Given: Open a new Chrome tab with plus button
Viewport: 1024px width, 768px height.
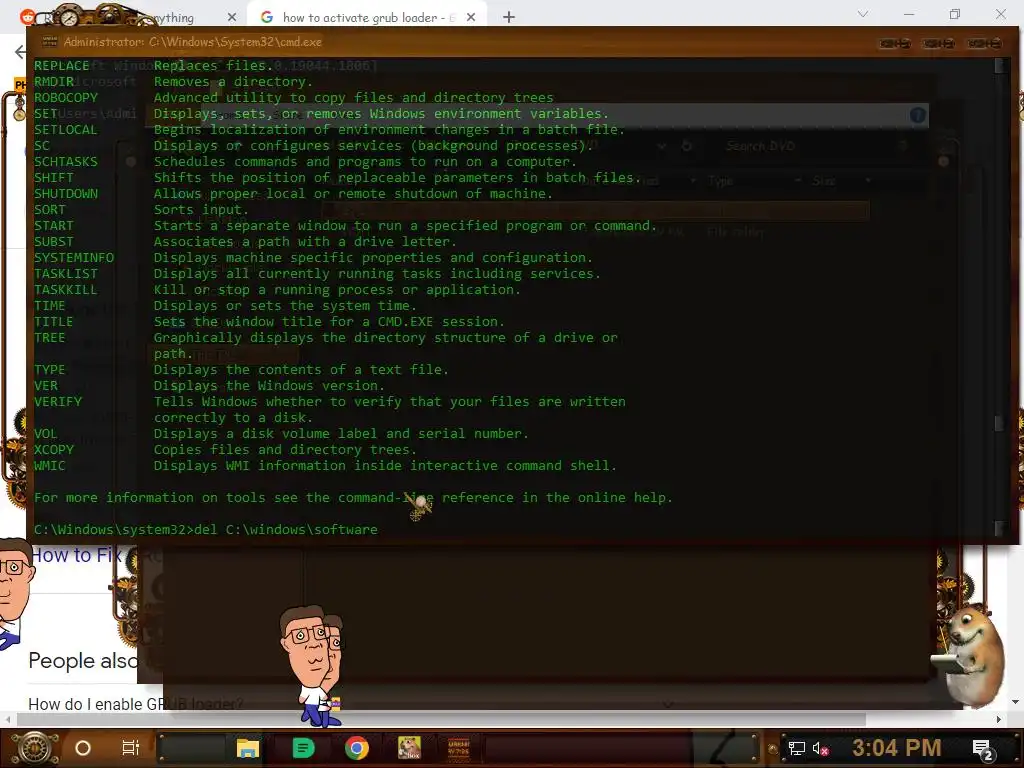Looking at the screenshot, I should tap(509, 18).
